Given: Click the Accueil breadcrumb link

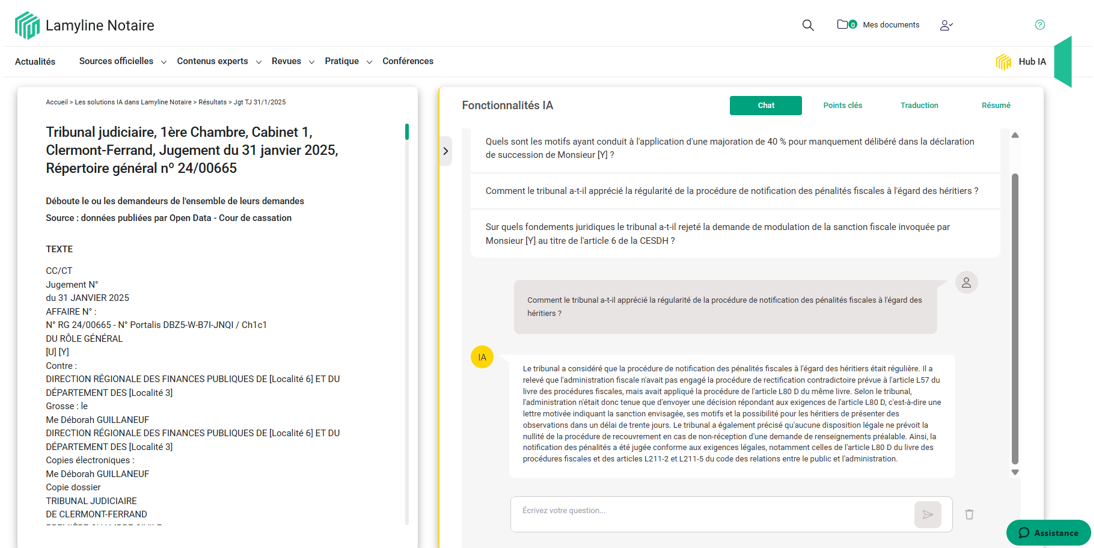Looking at the screenshot, I should coord(57,102).
